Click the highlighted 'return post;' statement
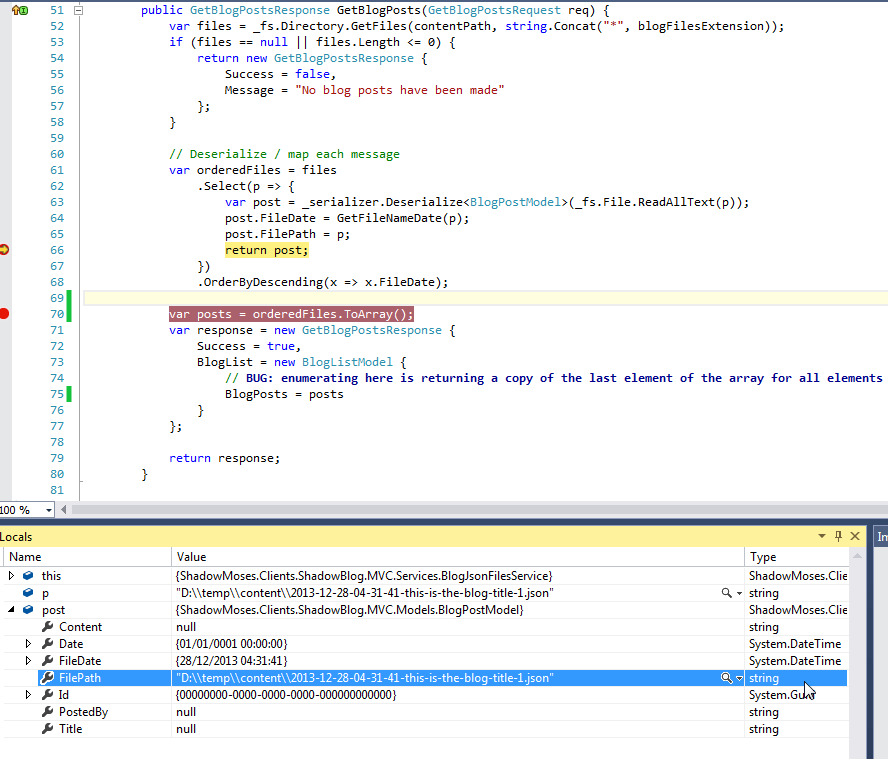Viewport: 888px width, 759px height. (x=266, y=250)
